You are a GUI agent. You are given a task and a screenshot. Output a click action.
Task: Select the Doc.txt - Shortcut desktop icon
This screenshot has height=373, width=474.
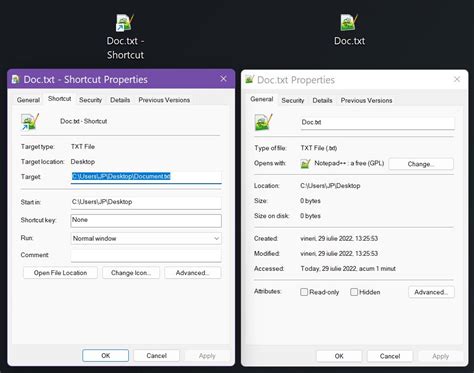point(125,23)
